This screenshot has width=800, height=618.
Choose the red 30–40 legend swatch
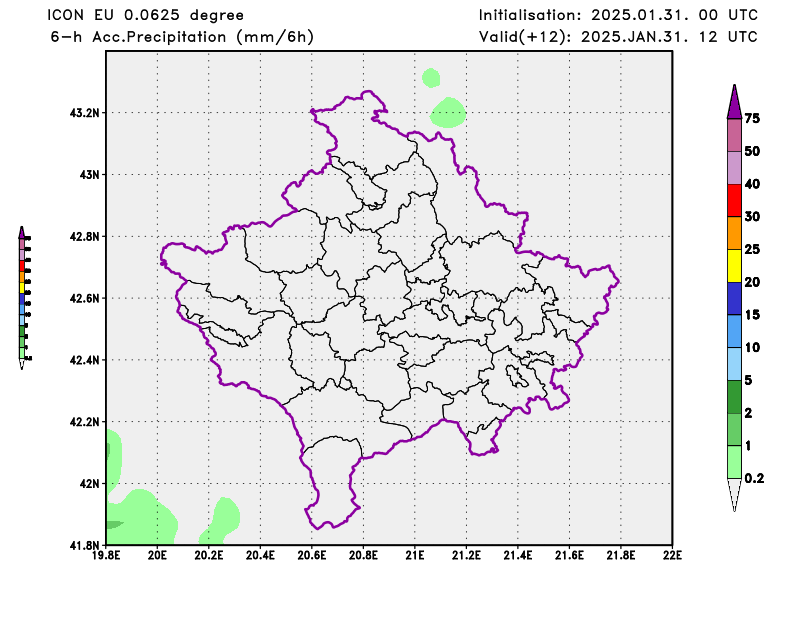tap(734, 201)
